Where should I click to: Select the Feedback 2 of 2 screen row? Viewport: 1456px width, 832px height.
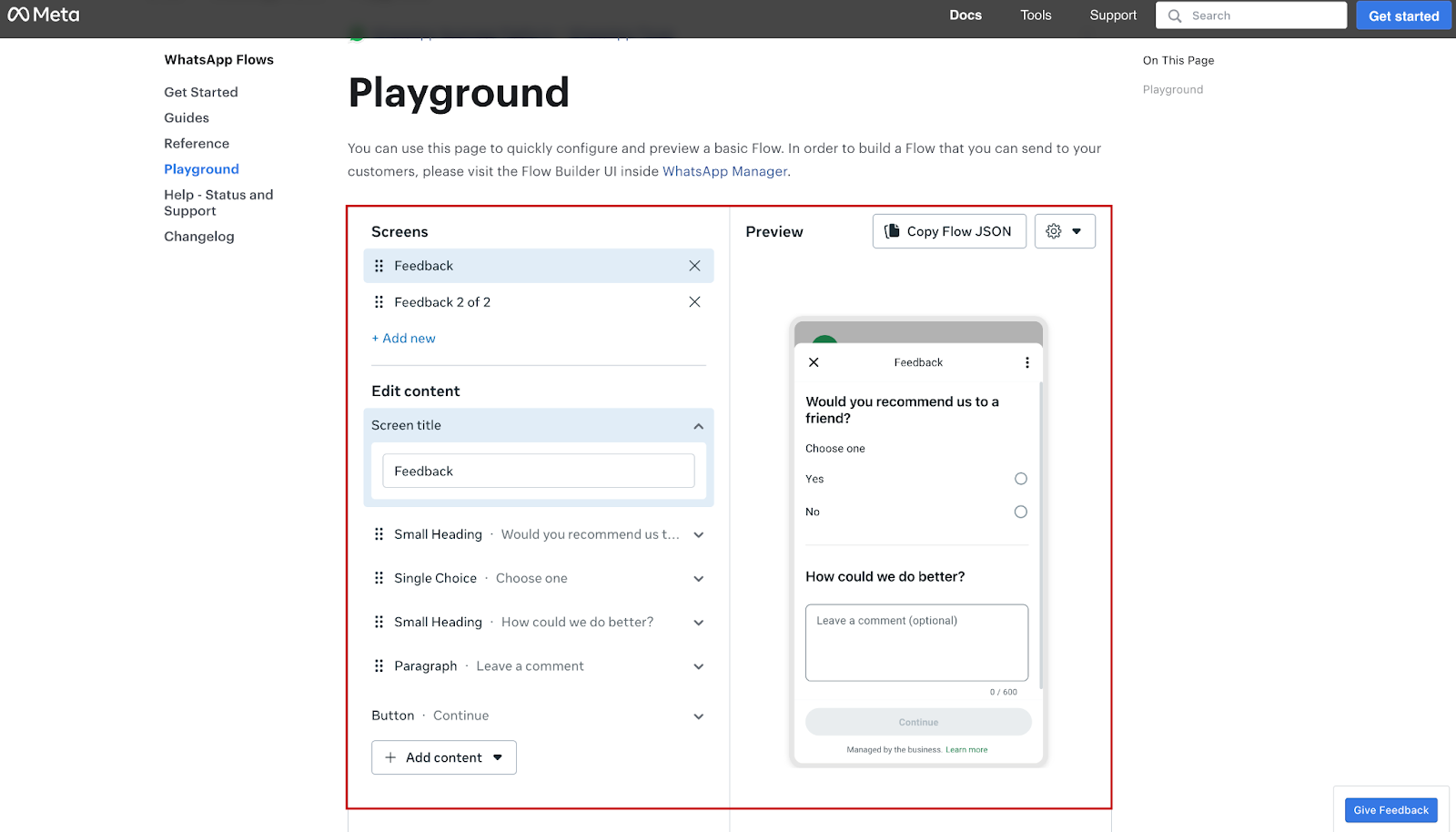tap(538, 302)
